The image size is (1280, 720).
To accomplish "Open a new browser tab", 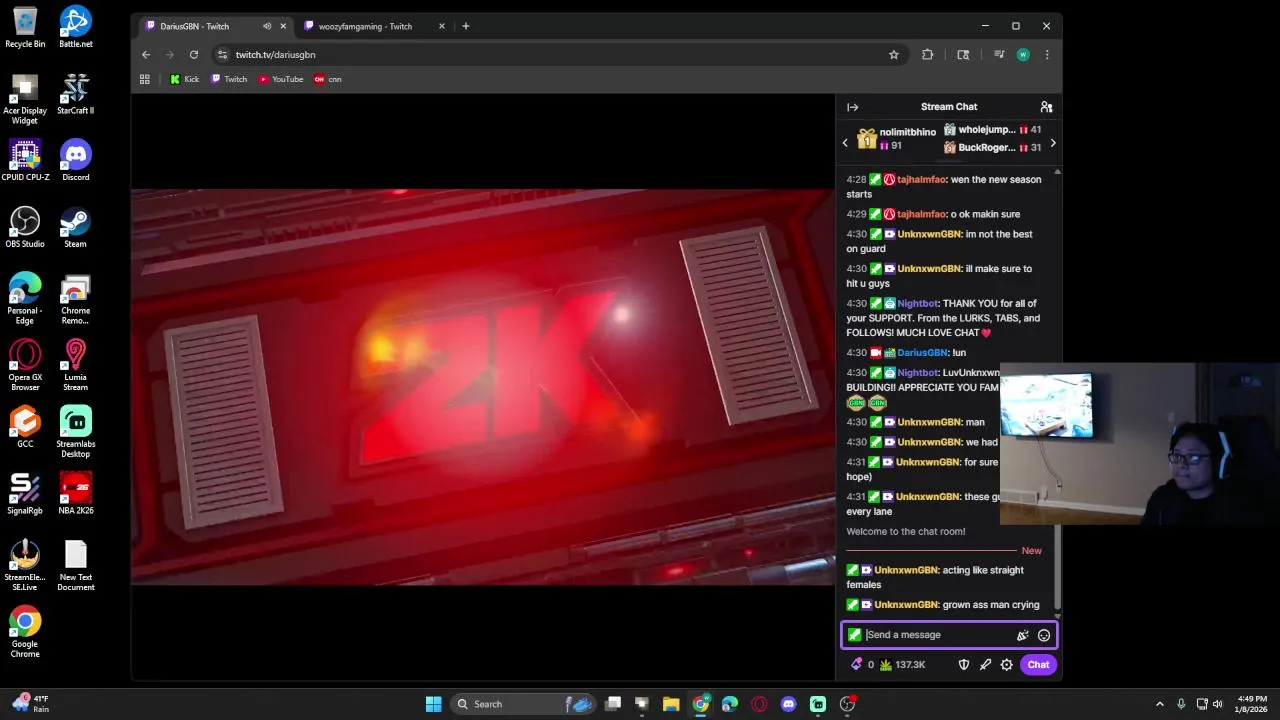I will pos(466,26).
